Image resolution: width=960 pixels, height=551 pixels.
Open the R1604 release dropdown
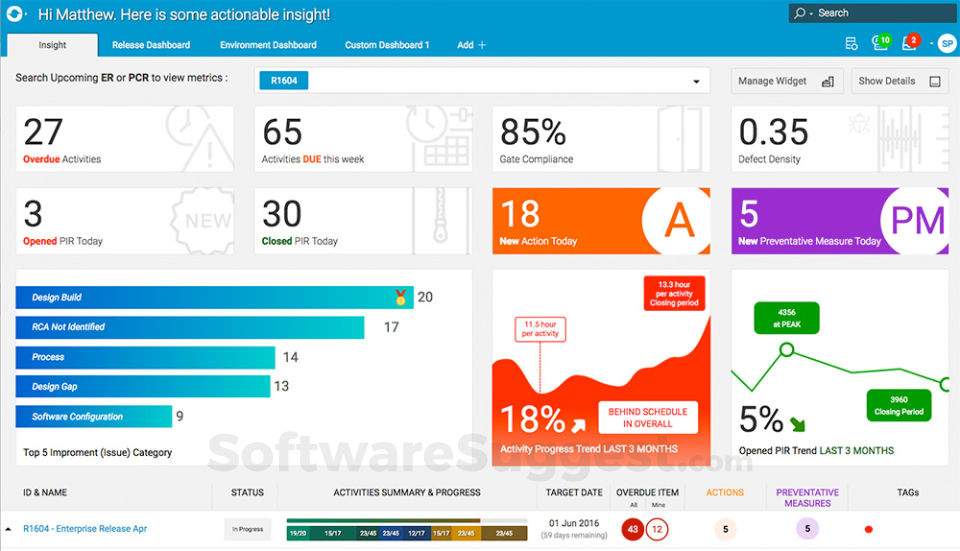(x=696, y=82)
